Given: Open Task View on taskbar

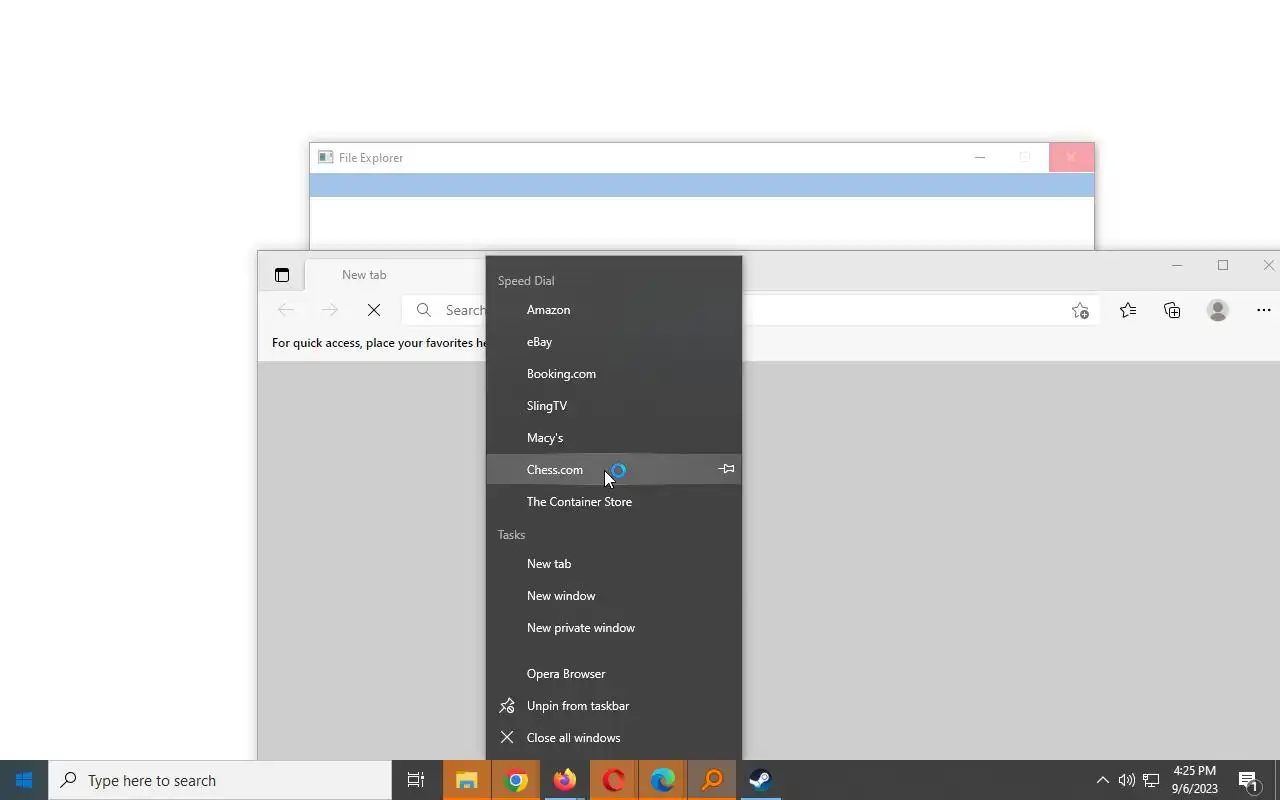Looking at the screenshot, I should pos(416,780).
